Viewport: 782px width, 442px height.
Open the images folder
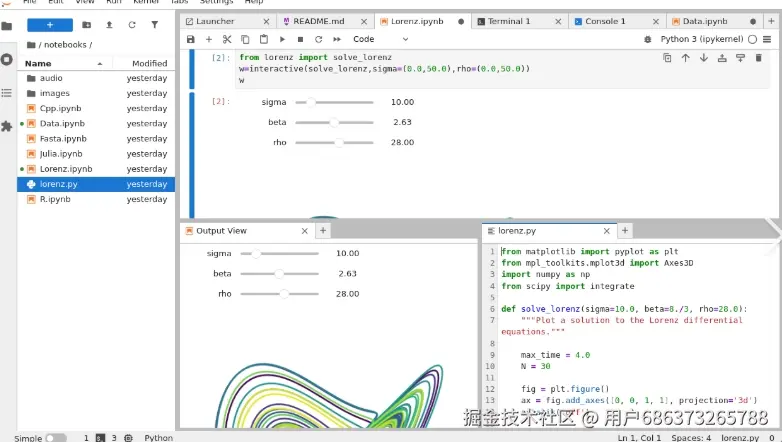96,93
